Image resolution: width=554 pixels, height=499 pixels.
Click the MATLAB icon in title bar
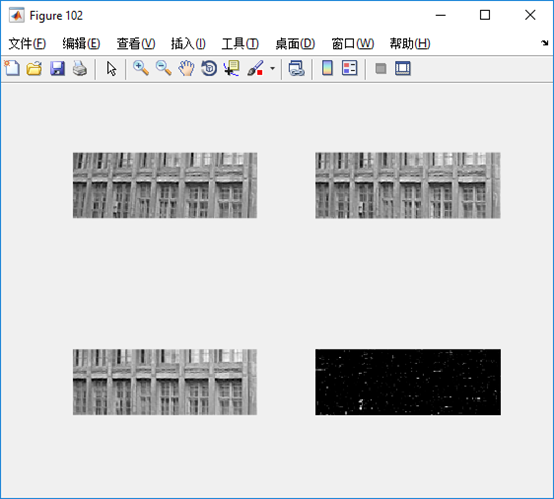click(17, 15)
